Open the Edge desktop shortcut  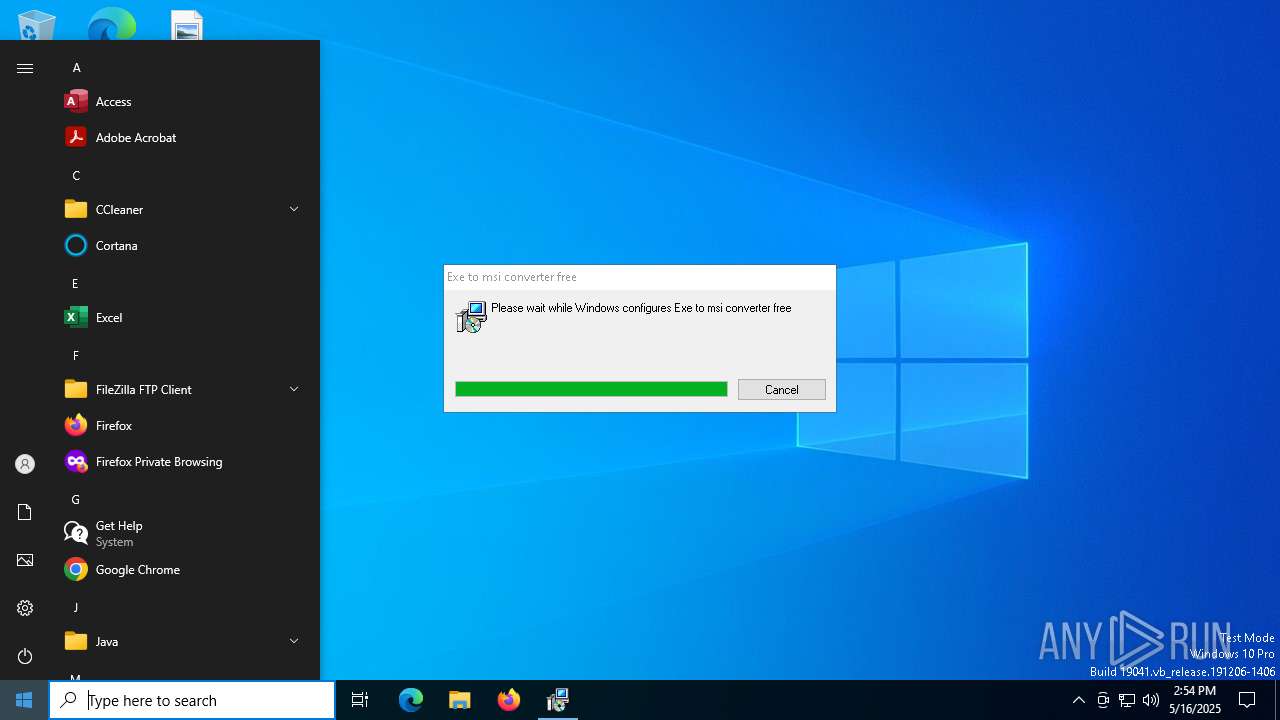pos(111,25)
